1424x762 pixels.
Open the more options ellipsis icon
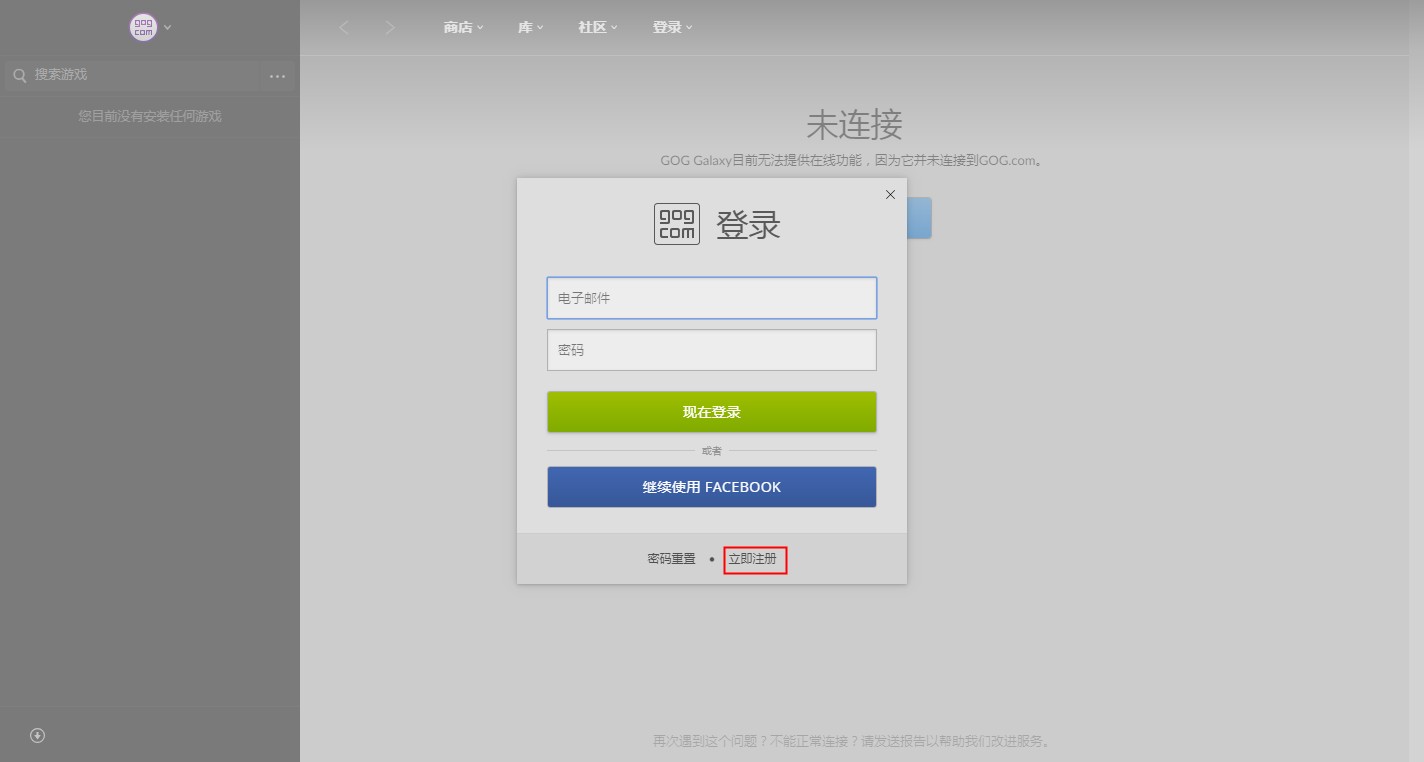tap(277, 75)
